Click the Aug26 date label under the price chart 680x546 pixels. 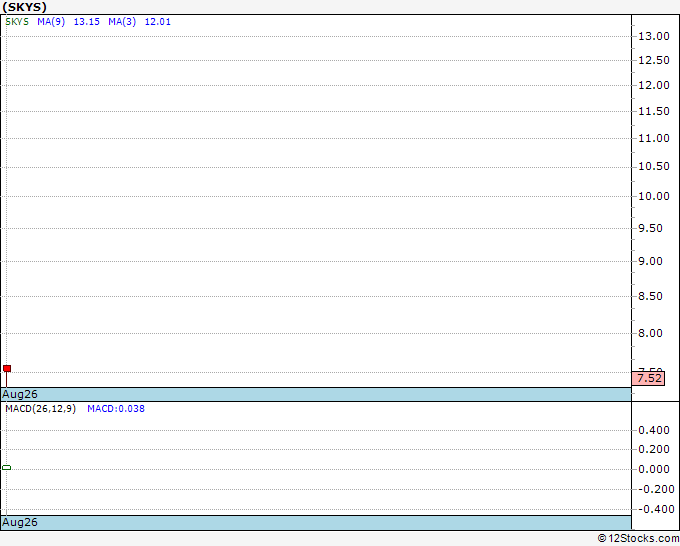(x=20, y=394)
